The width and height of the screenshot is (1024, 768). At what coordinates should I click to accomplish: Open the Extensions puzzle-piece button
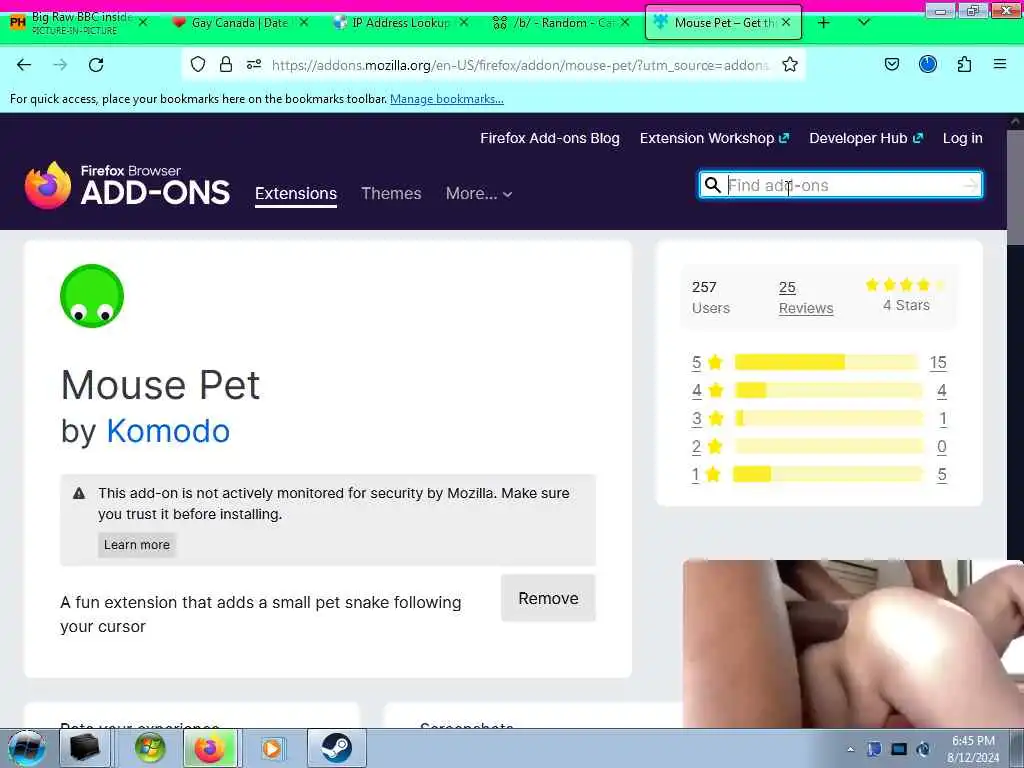point(964,64)
